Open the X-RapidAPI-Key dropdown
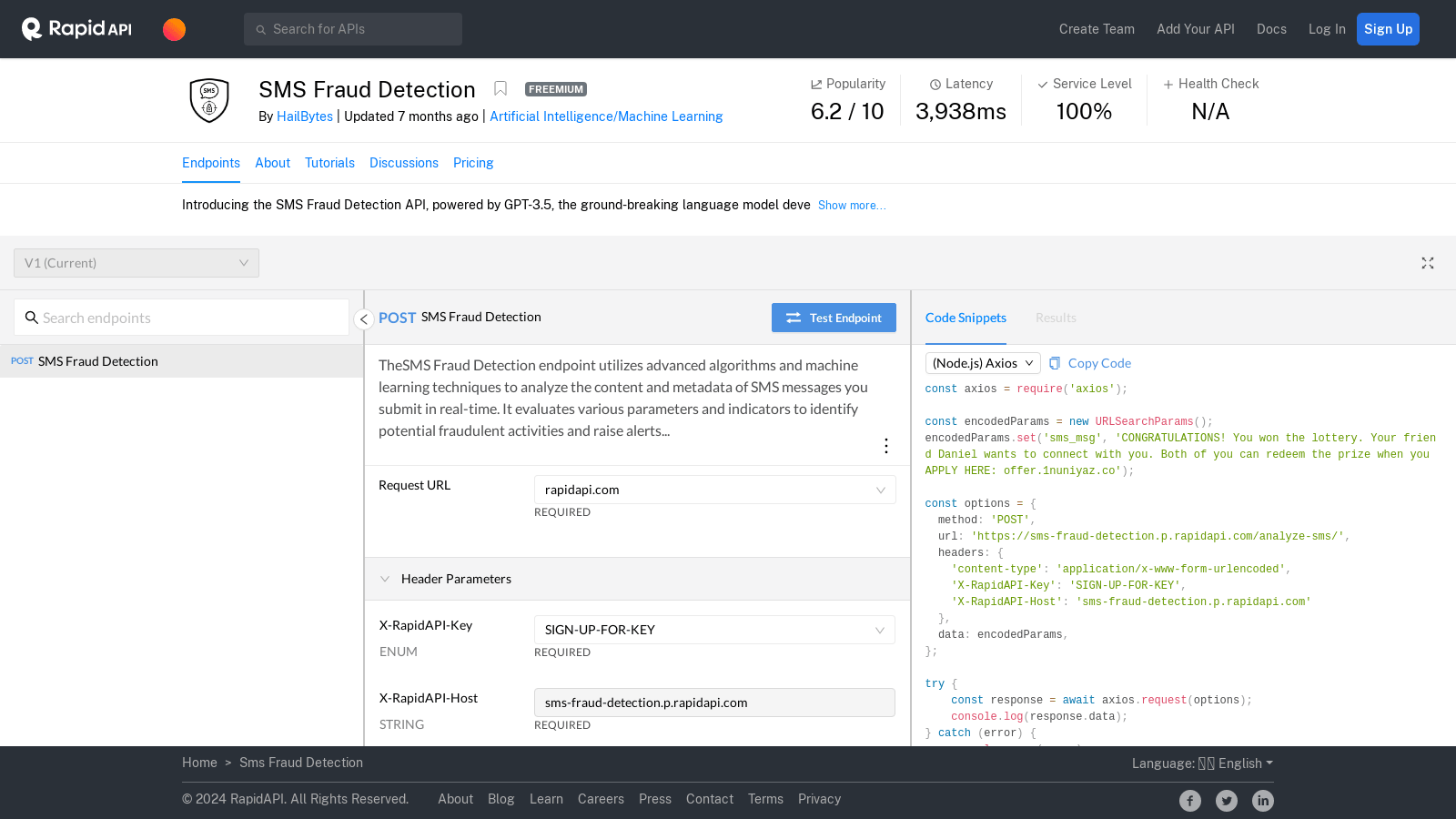 click(714, 630)
